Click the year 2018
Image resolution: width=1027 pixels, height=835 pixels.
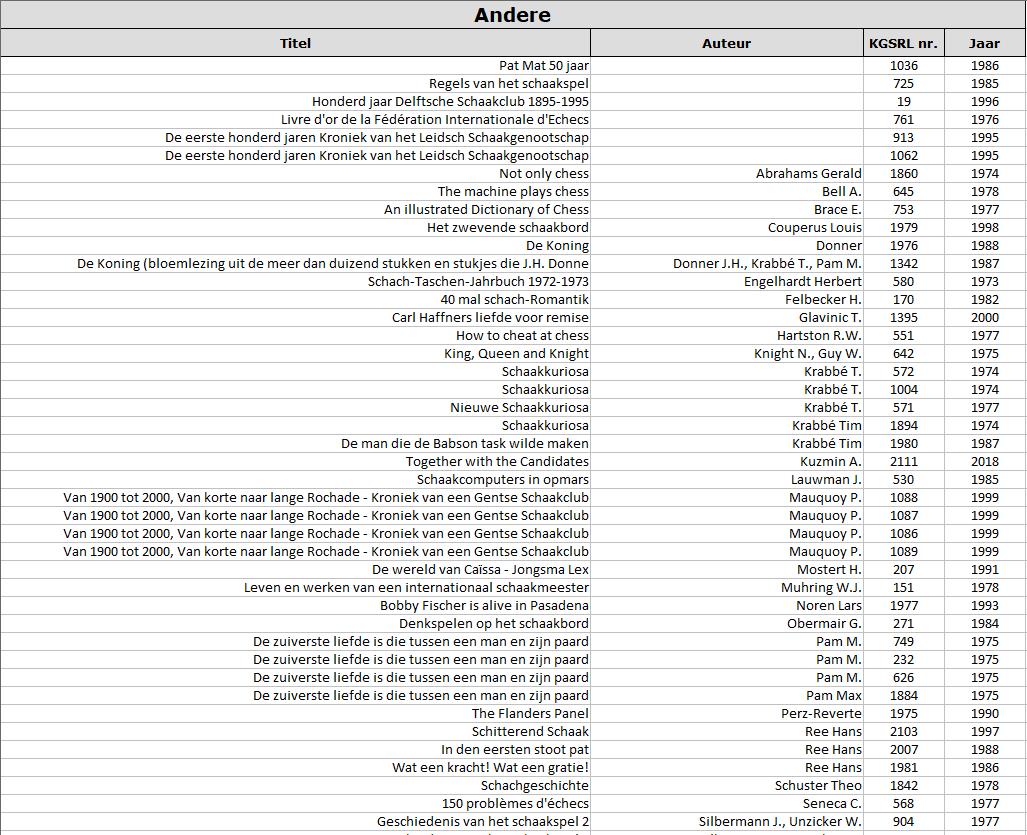click(x=984, y=462)
